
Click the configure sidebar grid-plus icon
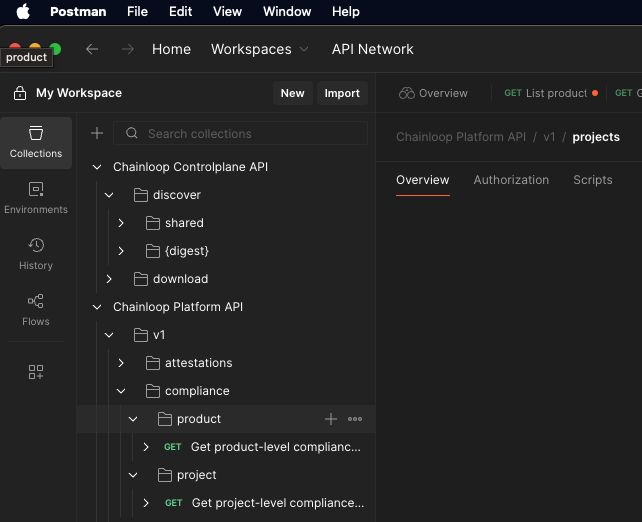point(36,372)
